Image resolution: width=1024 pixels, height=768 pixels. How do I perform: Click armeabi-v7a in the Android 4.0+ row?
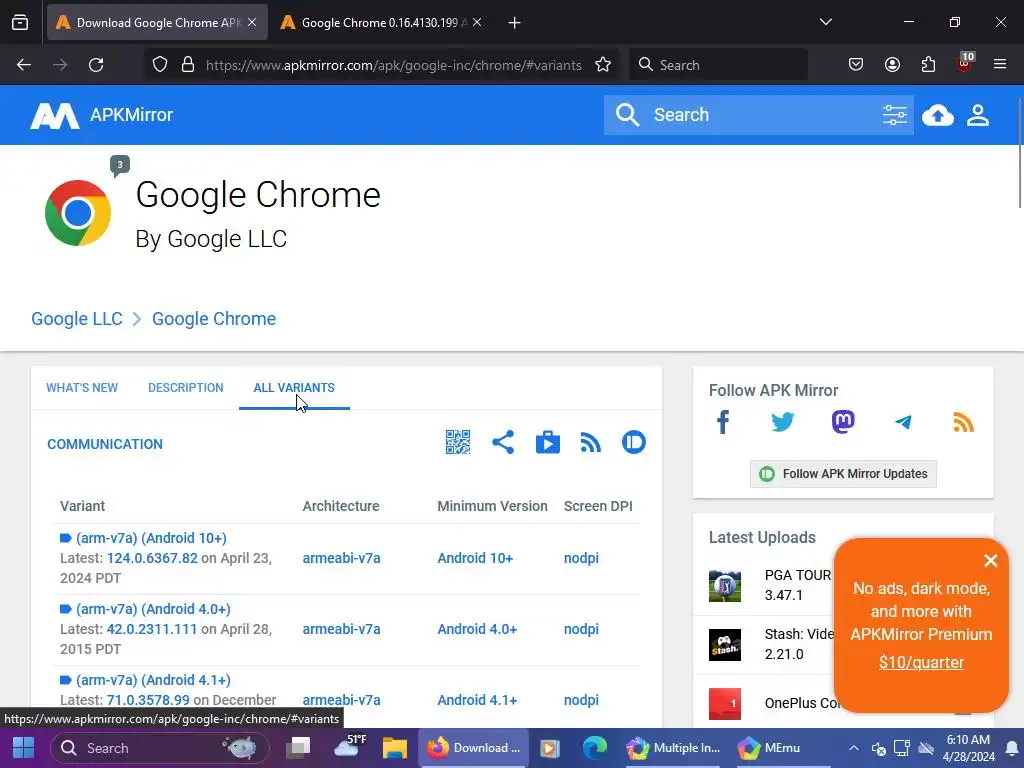pyautogui.click(x=341, y=630)
